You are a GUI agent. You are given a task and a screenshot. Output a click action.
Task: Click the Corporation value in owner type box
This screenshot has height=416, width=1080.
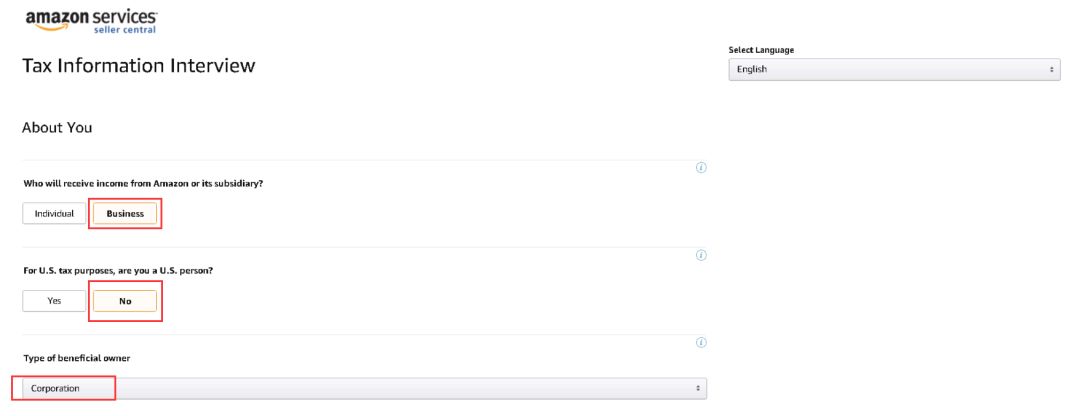(x=55, y=388)
